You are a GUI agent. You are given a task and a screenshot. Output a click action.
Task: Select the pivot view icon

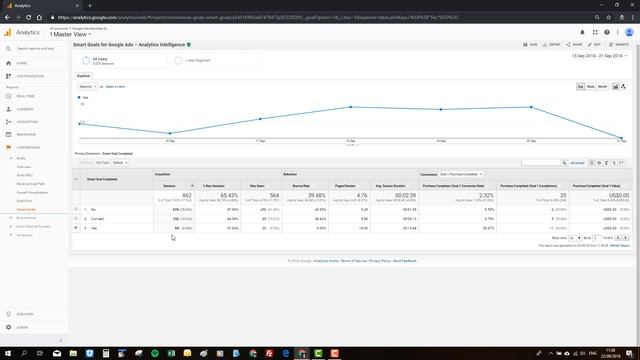621,163
